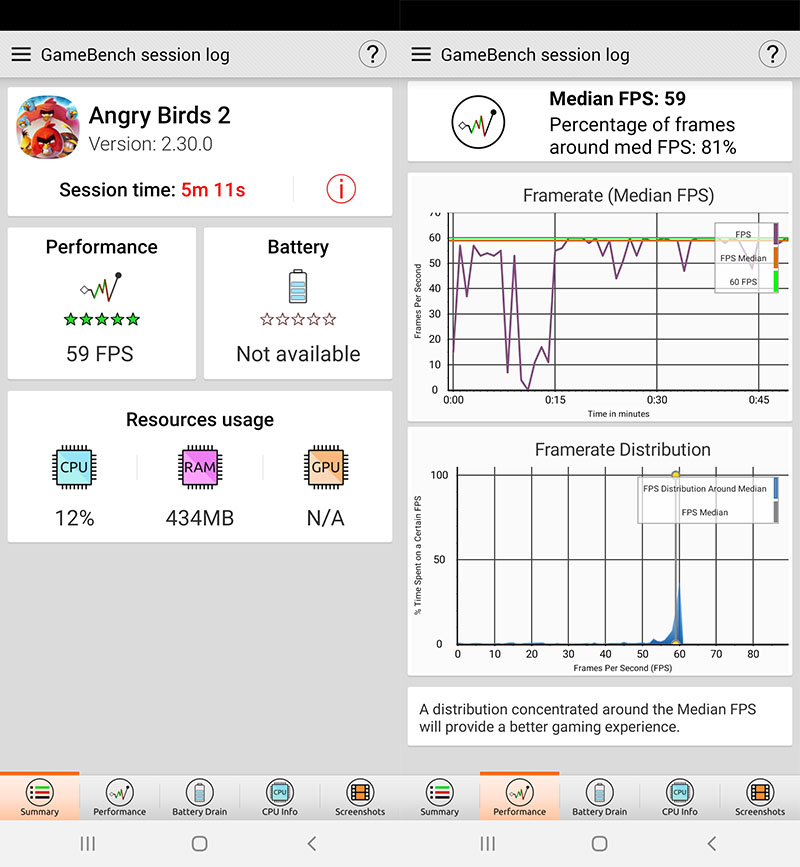Tap the Median FPS circular graph icon
Viewport: 800px width, 867px height.
pyautogui.click(x=478, y=122)
